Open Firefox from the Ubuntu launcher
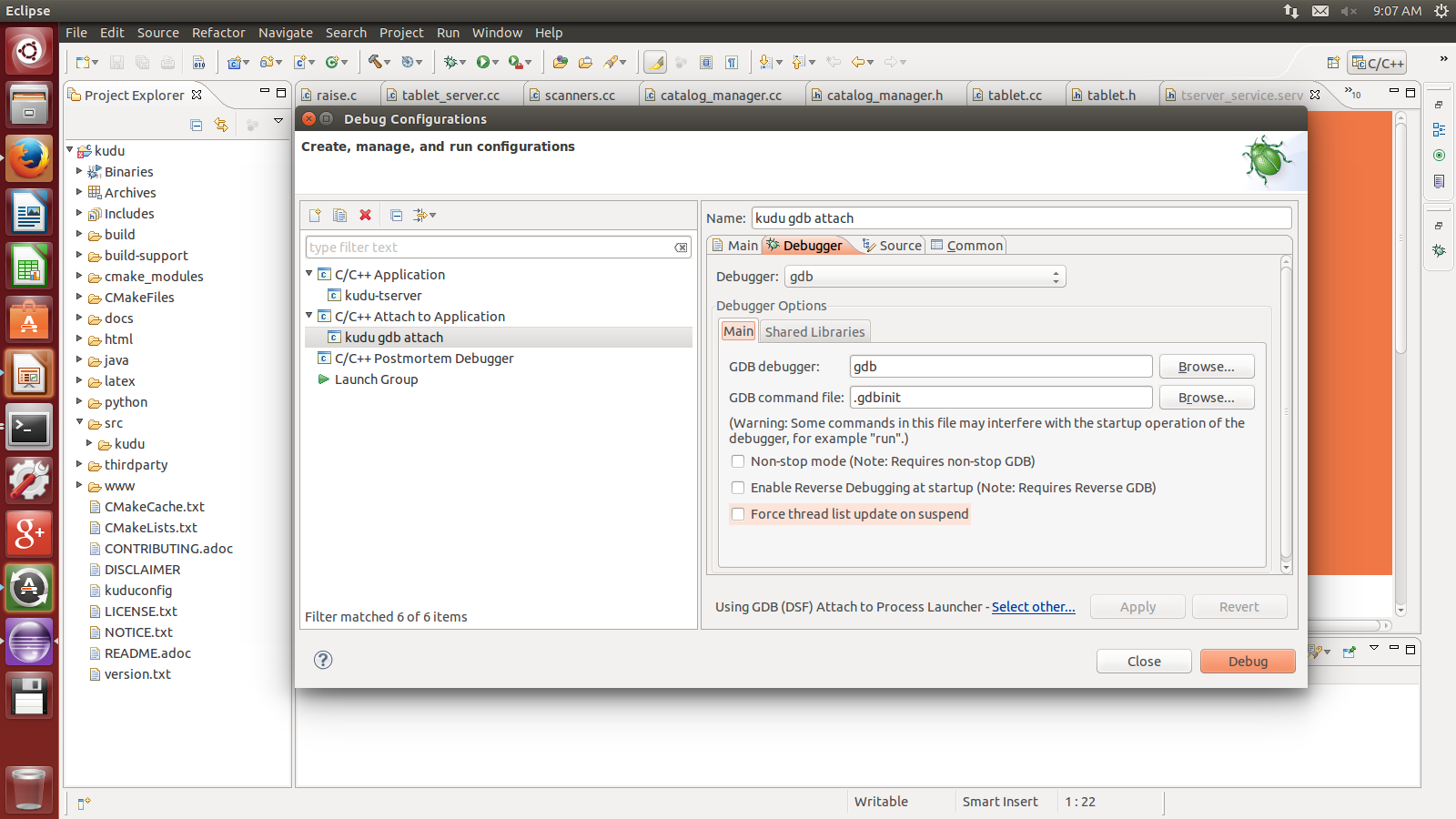Viewport: 1456px width, 819px height. [29, 159]
